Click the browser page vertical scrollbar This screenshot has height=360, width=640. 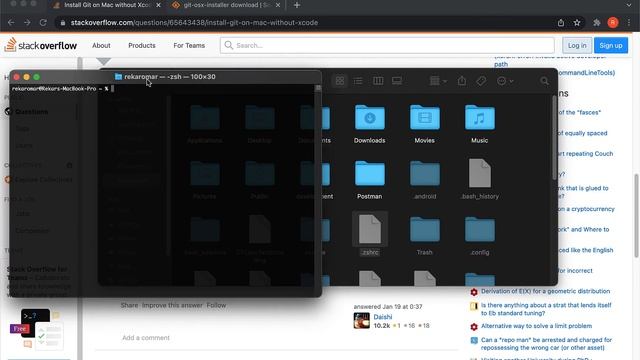pyautogui.click(x=636, y=216)
